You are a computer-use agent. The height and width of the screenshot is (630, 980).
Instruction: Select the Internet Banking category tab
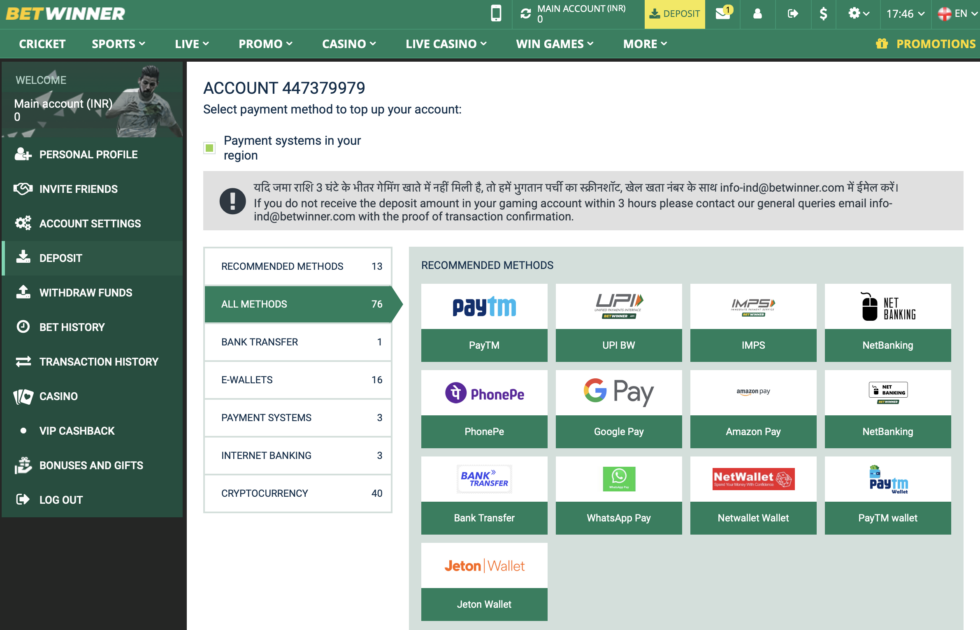298,456
